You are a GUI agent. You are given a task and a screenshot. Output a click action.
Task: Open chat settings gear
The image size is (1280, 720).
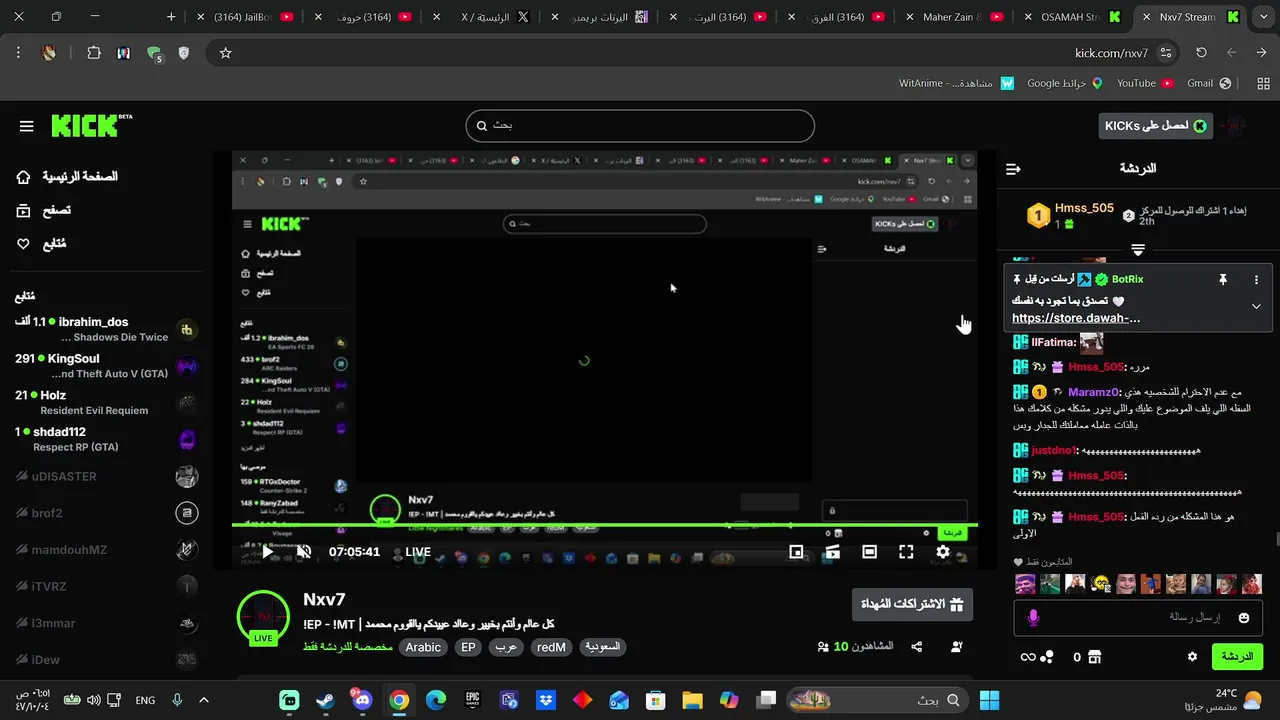1192,657
